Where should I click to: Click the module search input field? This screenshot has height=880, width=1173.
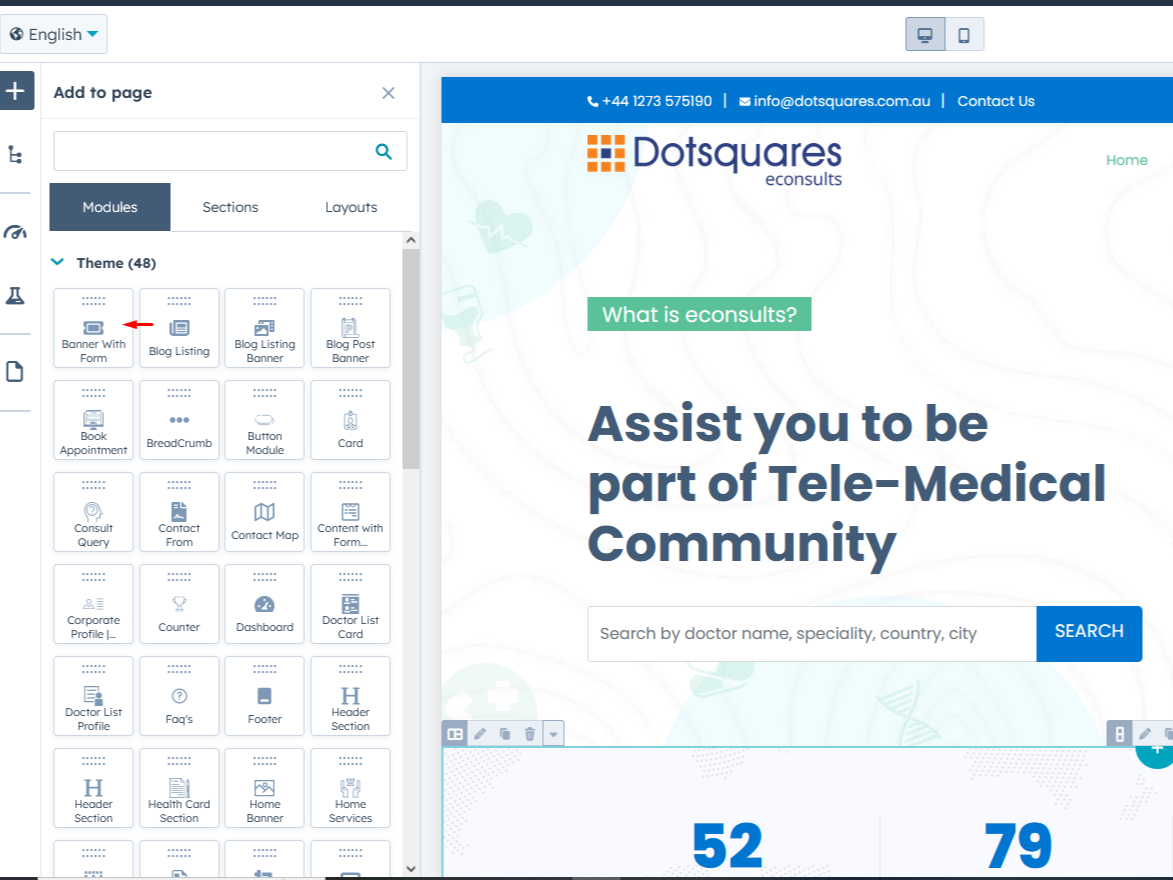click(x=212, y=151)
